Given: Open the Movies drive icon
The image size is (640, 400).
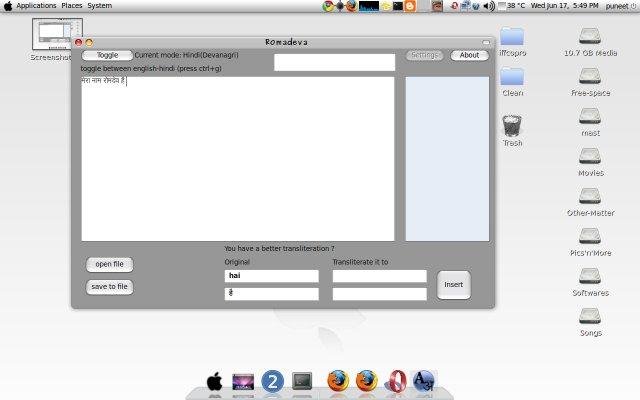Looking at the screenshot, I should tap(590, 161).
